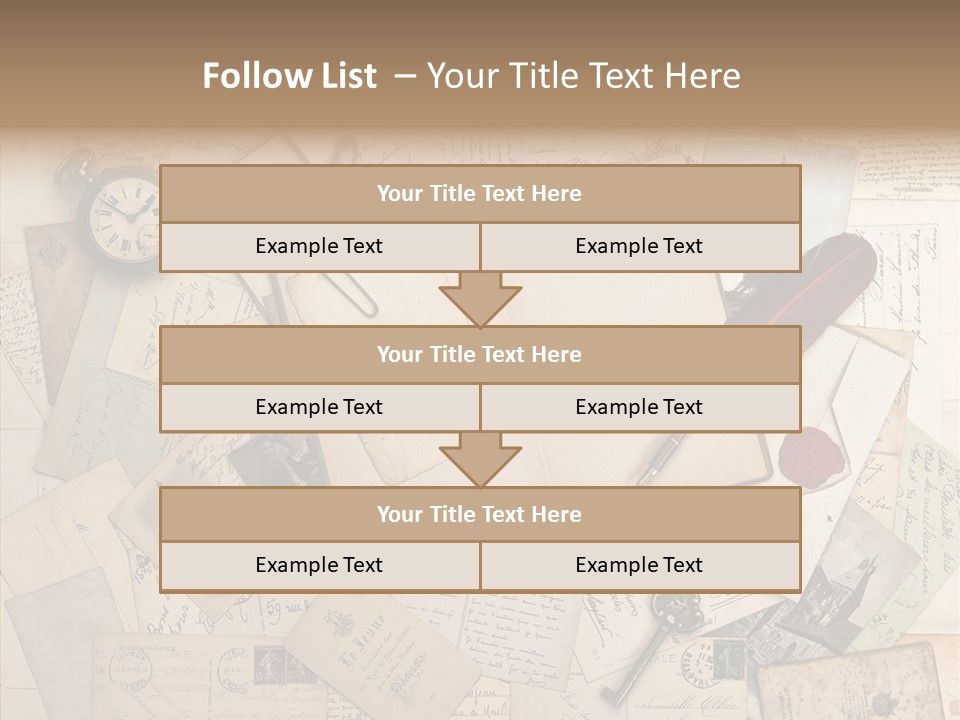Click "Your Title Text Here" in slide heading
960x720 pixels.
pyautogui.click(x=584, y=76)
